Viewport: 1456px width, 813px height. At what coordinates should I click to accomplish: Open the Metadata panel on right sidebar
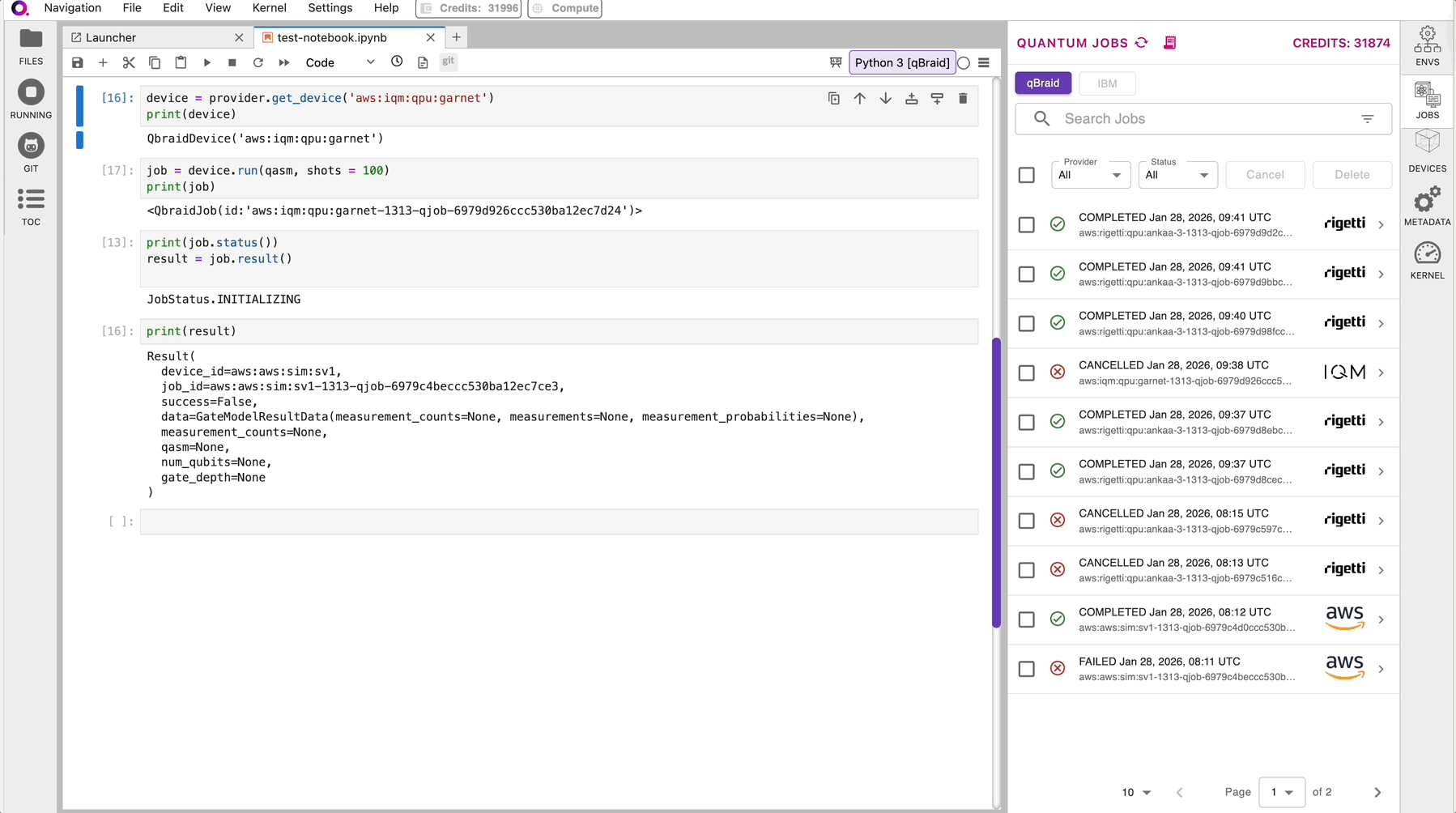pyautogui.click(x=1427, y=207)
